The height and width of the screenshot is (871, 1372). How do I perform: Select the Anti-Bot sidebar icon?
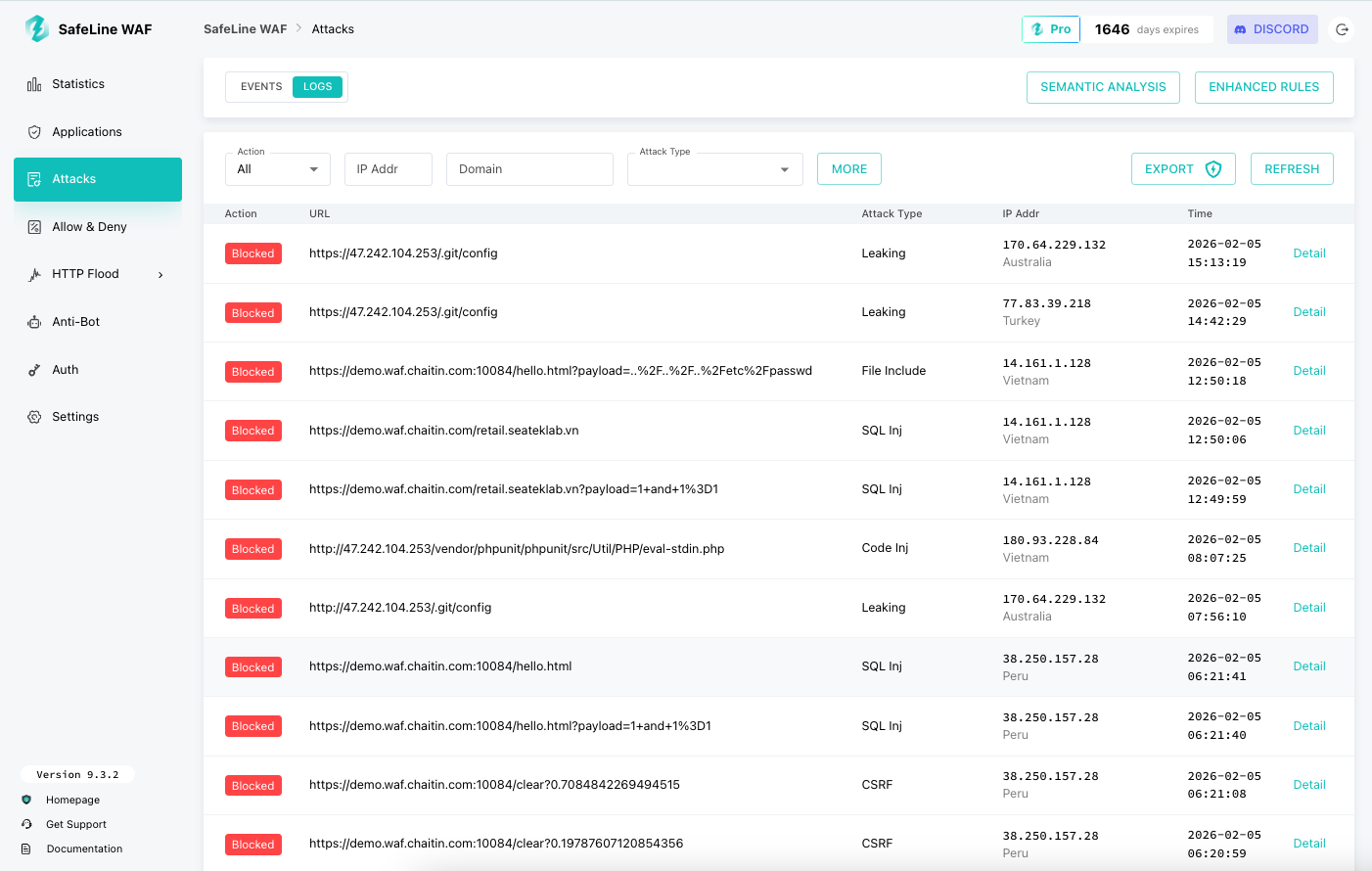click(33, 321)
